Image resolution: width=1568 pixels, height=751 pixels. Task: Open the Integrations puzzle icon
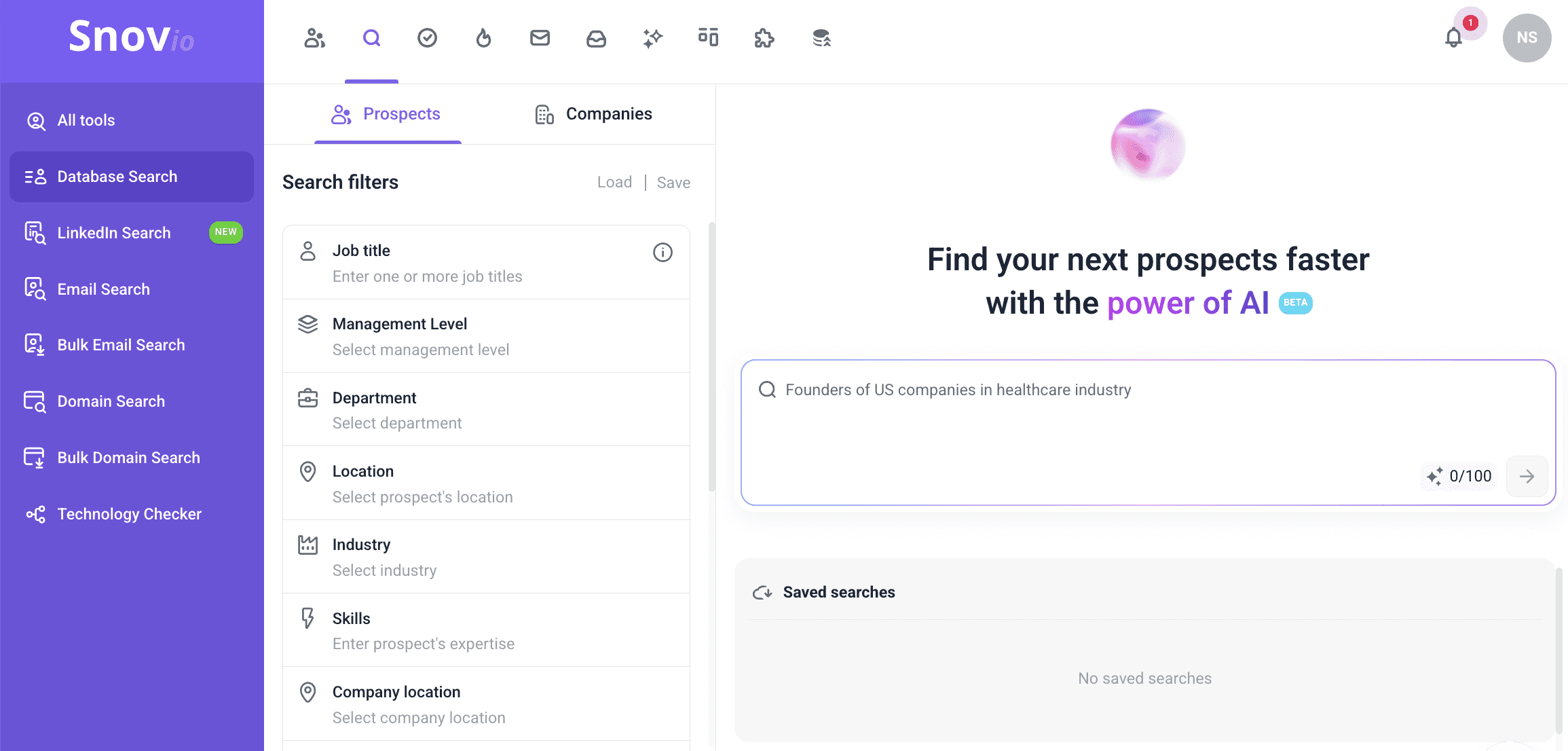764,38
